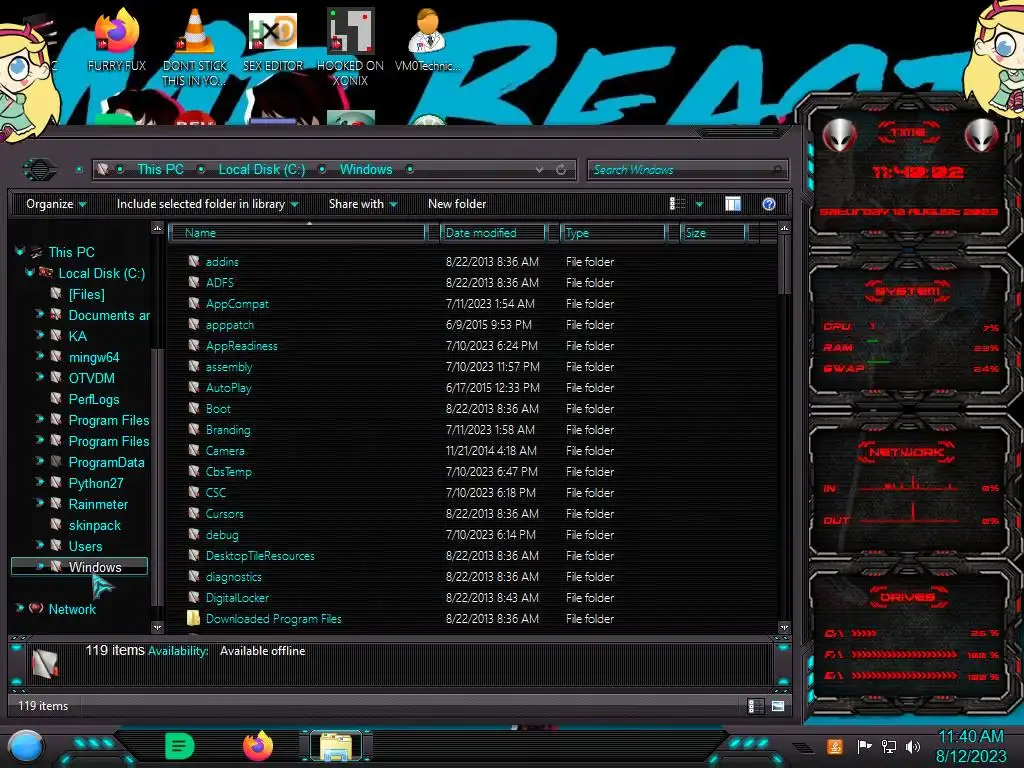Click the volume speaker tray icon

(913, 746)
